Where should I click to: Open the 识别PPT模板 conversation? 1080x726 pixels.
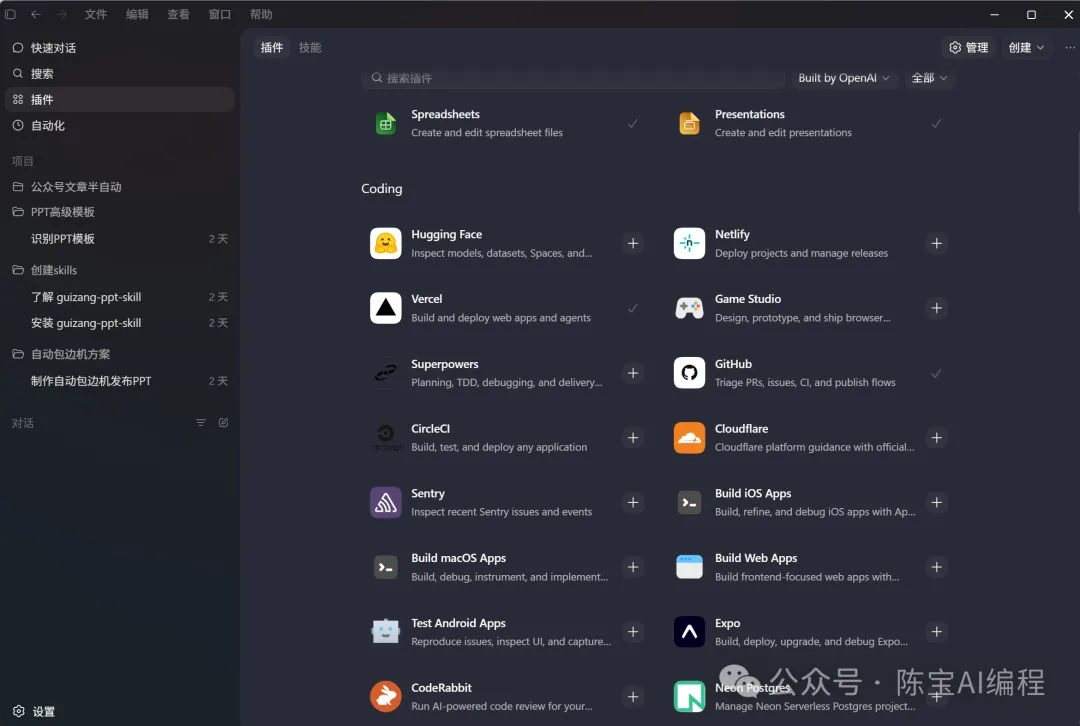coord(120,238)
